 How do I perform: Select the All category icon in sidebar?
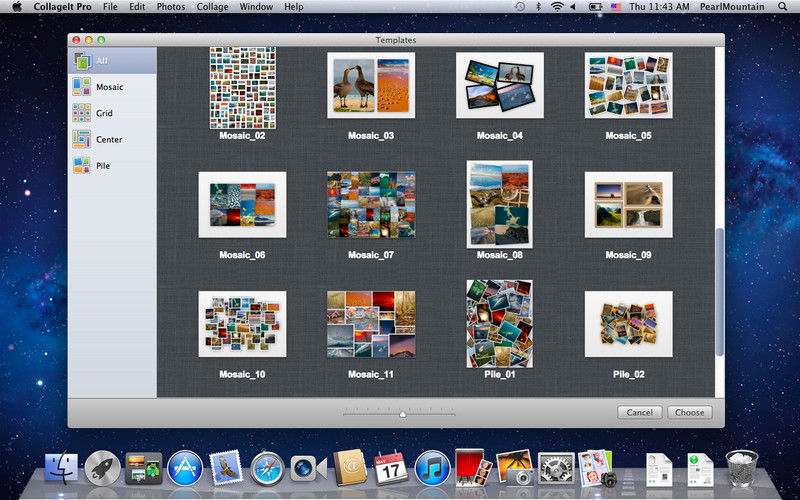point(82,61)
